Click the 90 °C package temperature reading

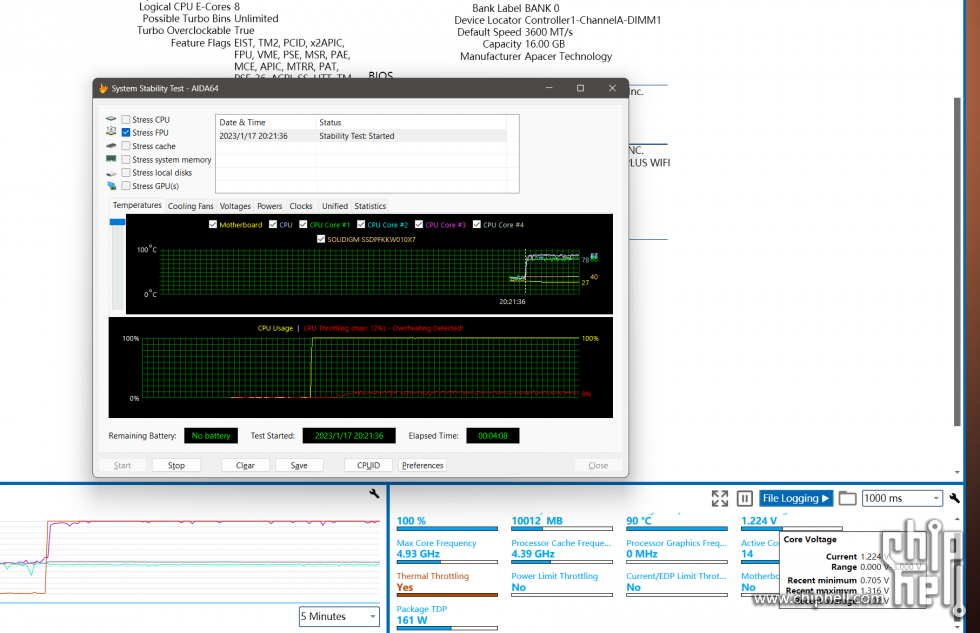pyautogui.click(x=639, y=521)
